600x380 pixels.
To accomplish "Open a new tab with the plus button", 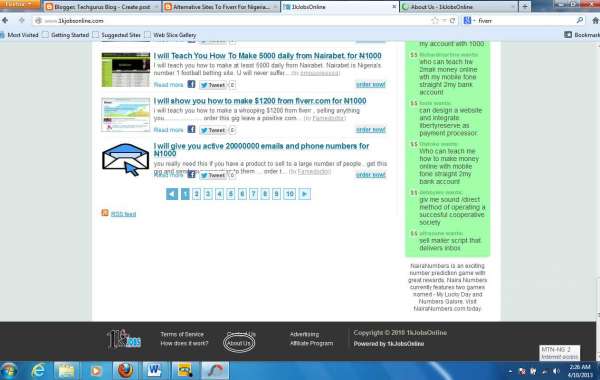I will [x=525, y=7].
